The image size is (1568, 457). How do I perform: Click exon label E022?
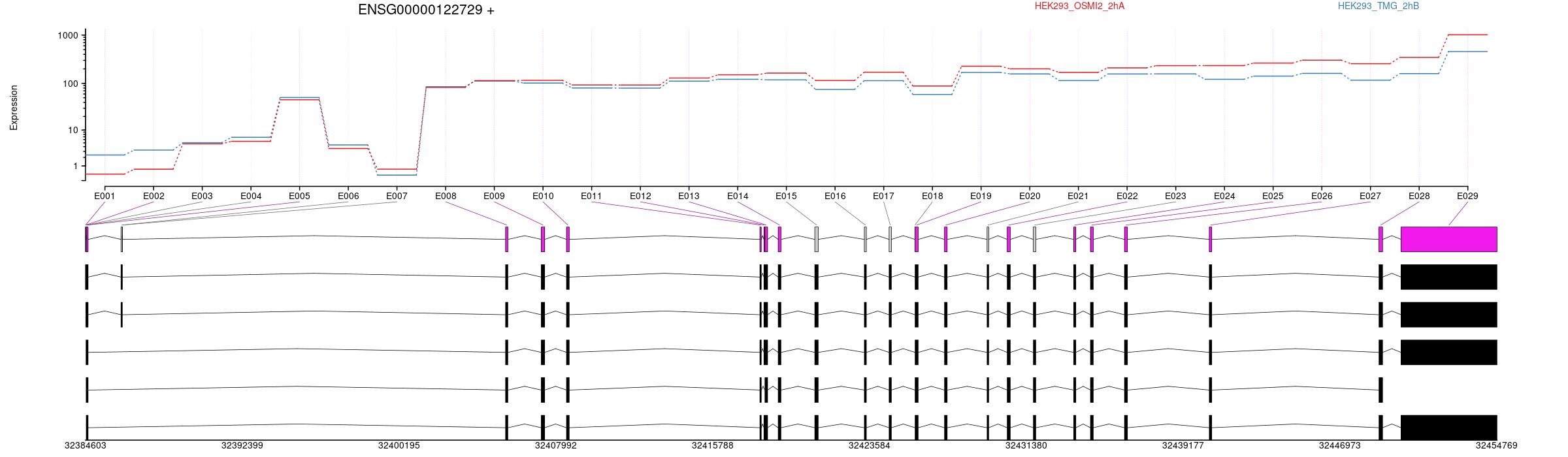point(1127,196)
